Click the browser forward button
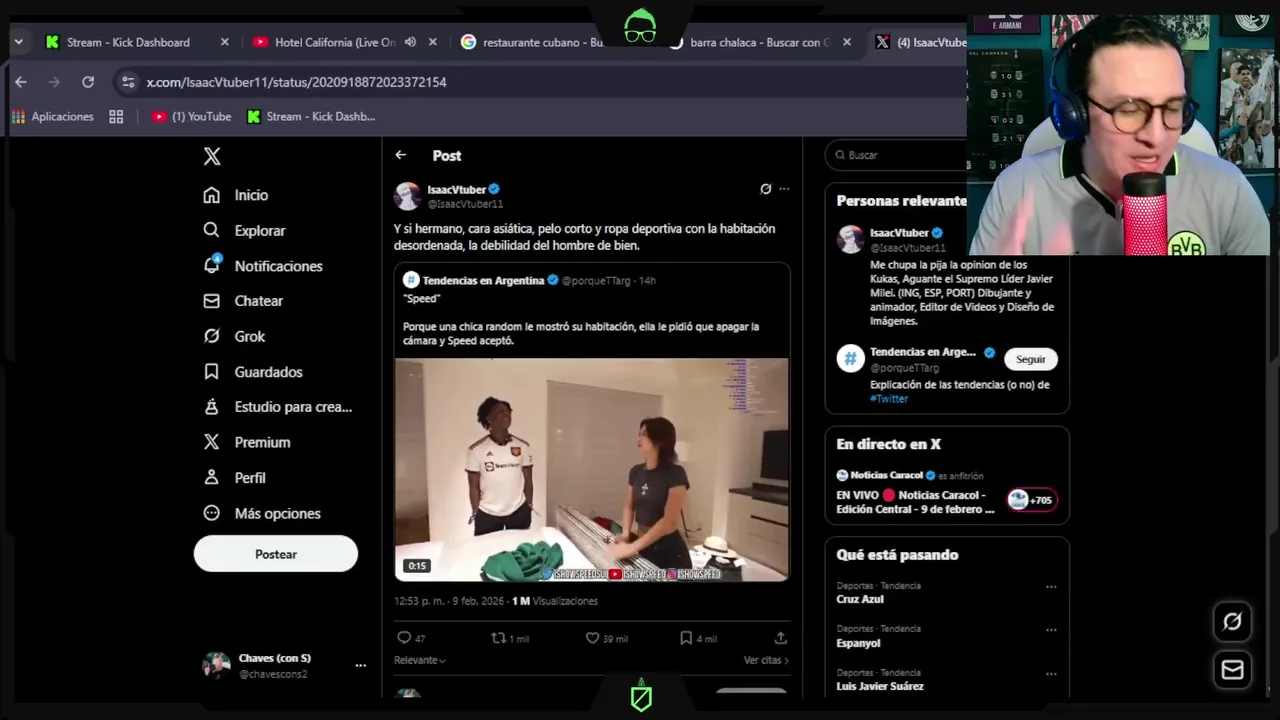 [54, 82]
